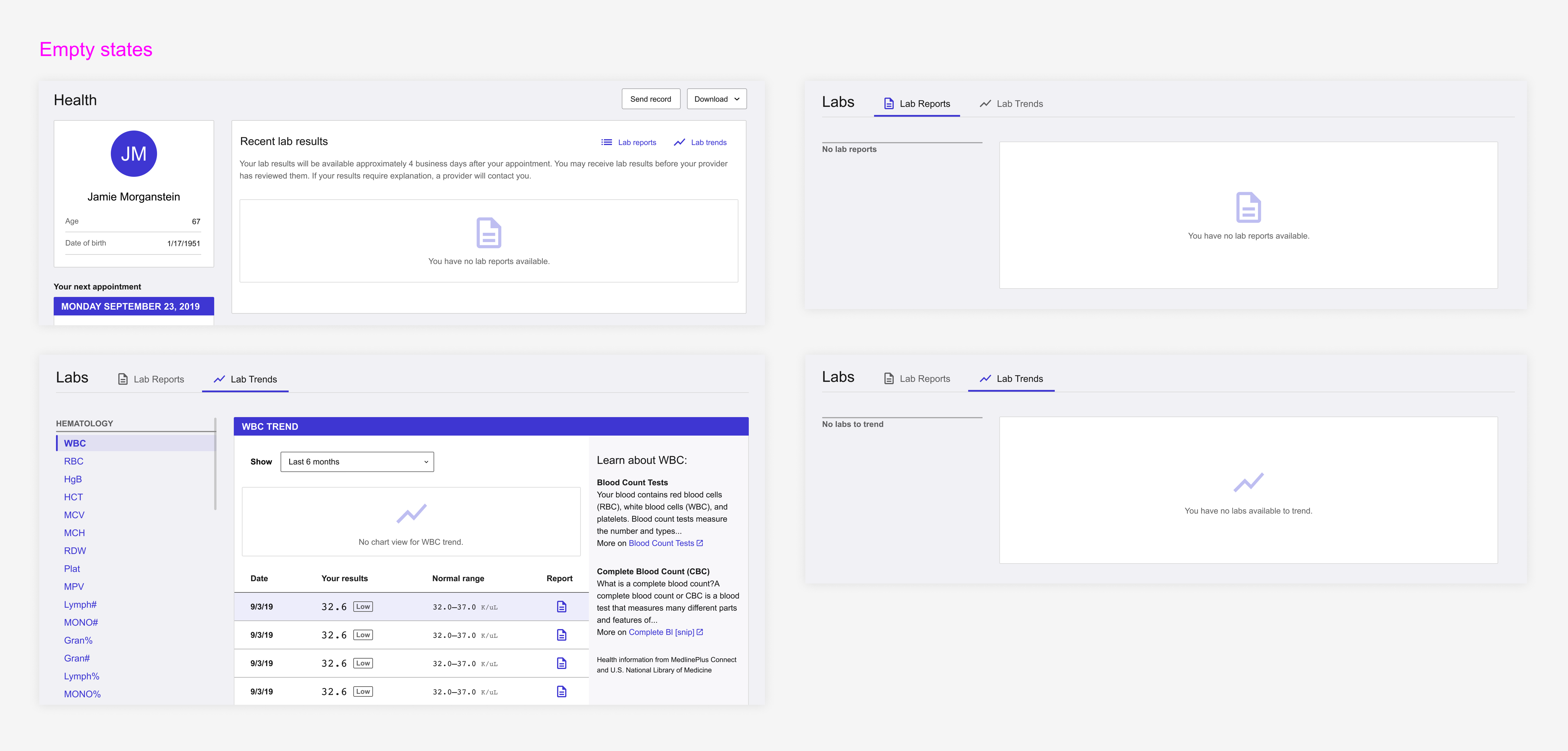Click the list icon beside Lab reports link
Image resolution: width=1568 pixels, height=751 pixels.
(606, 142)
